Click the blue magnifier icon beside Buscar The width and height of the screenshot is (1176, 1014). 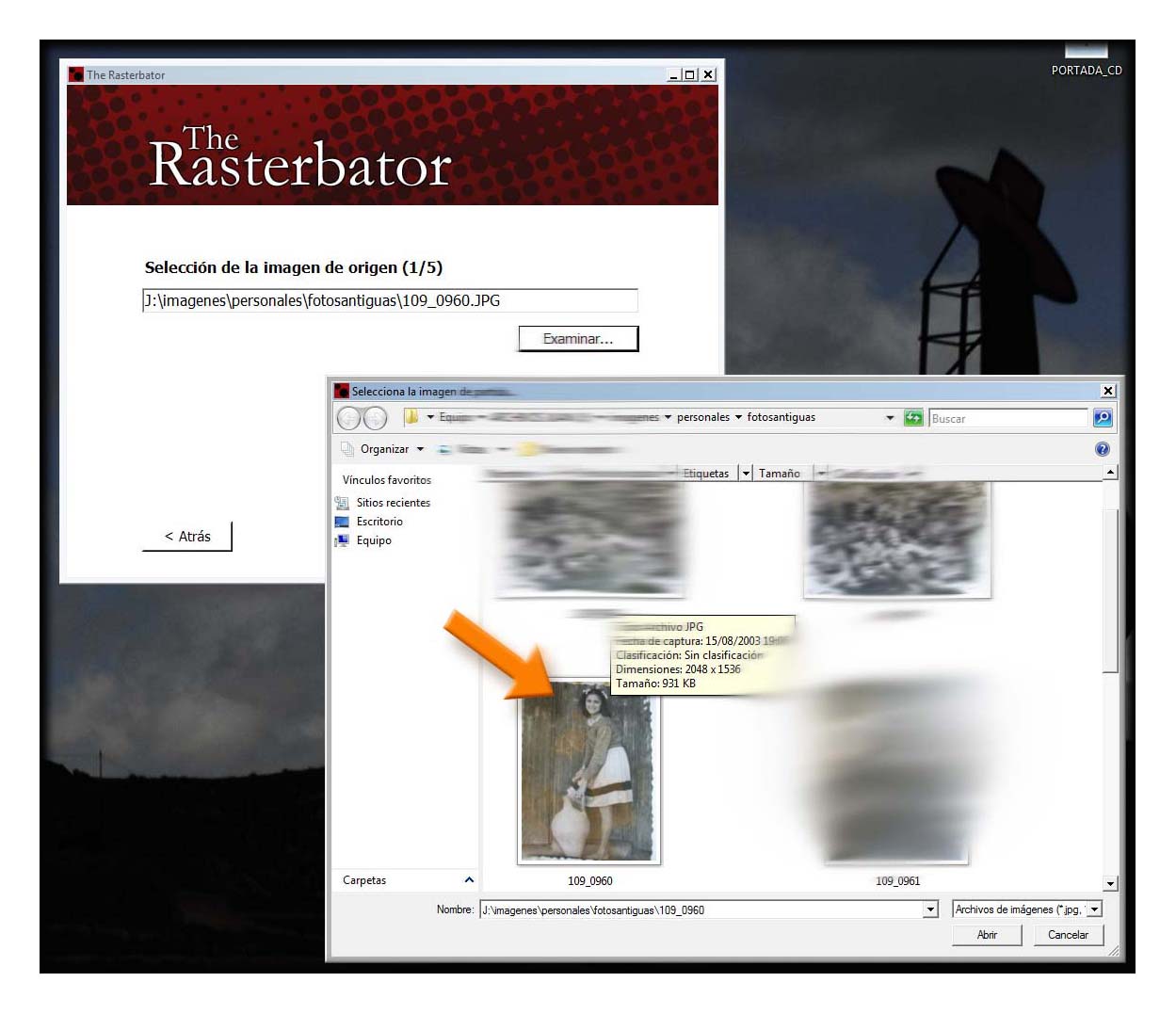(x=1102, y=417)
